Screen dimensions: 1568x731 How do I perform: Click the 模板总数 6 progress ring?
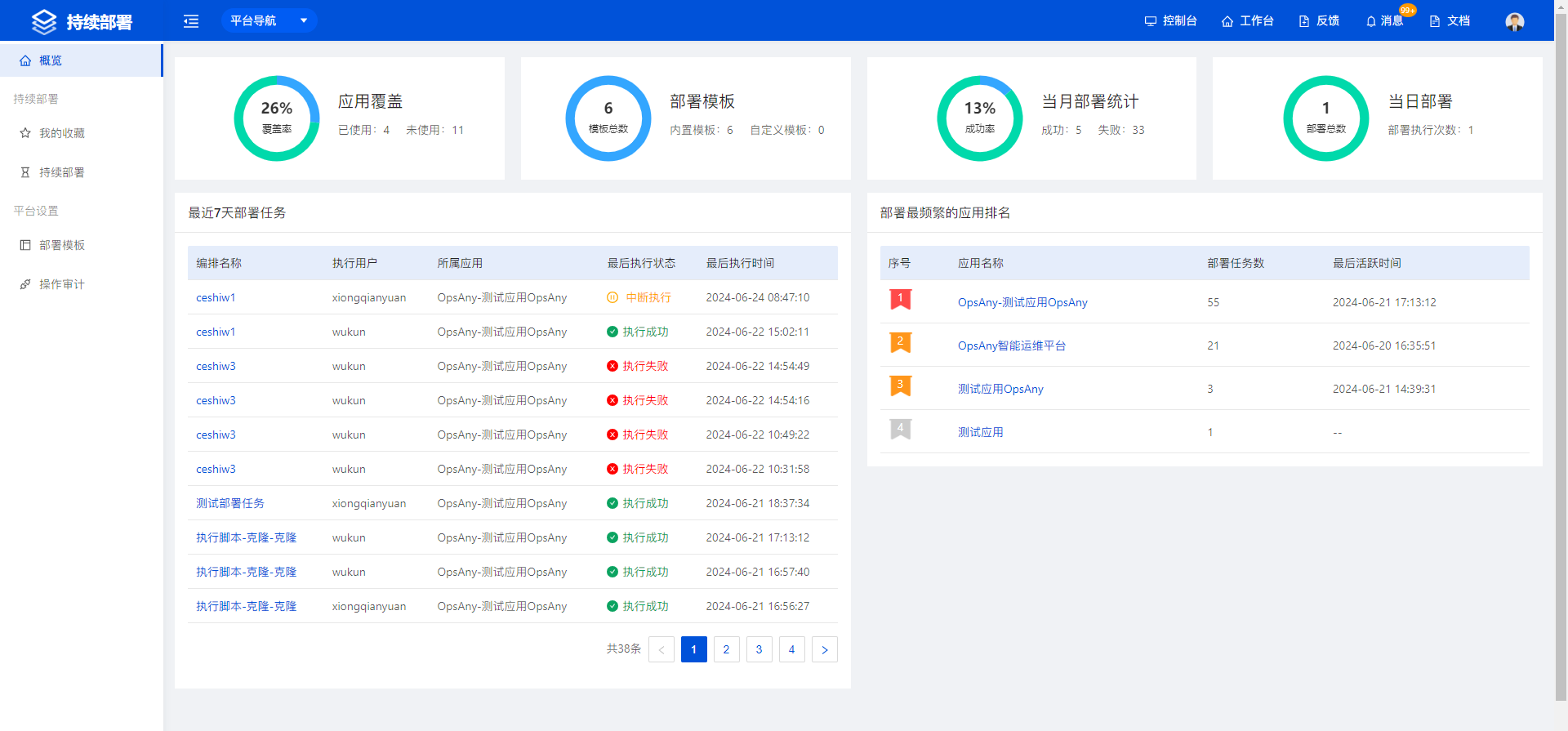[608, 118]
